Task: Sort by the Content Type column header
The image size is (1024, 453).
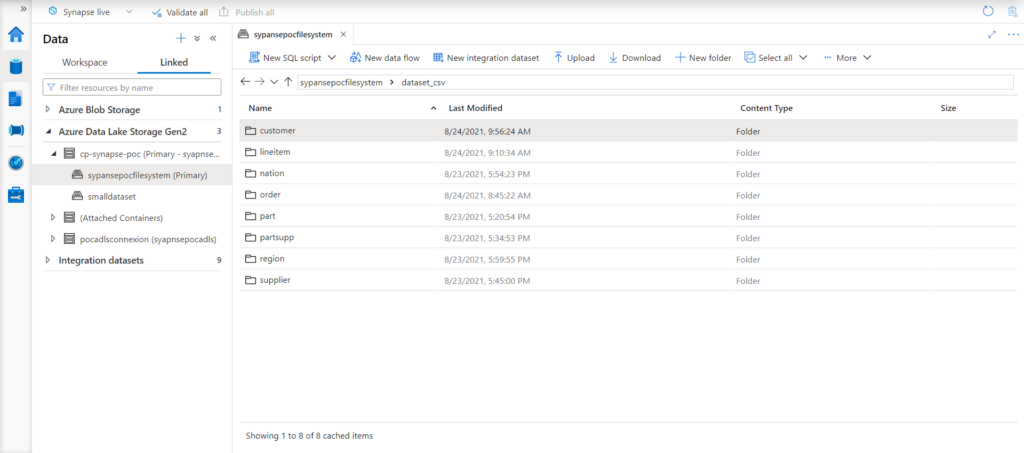Action: click(766, 108)
